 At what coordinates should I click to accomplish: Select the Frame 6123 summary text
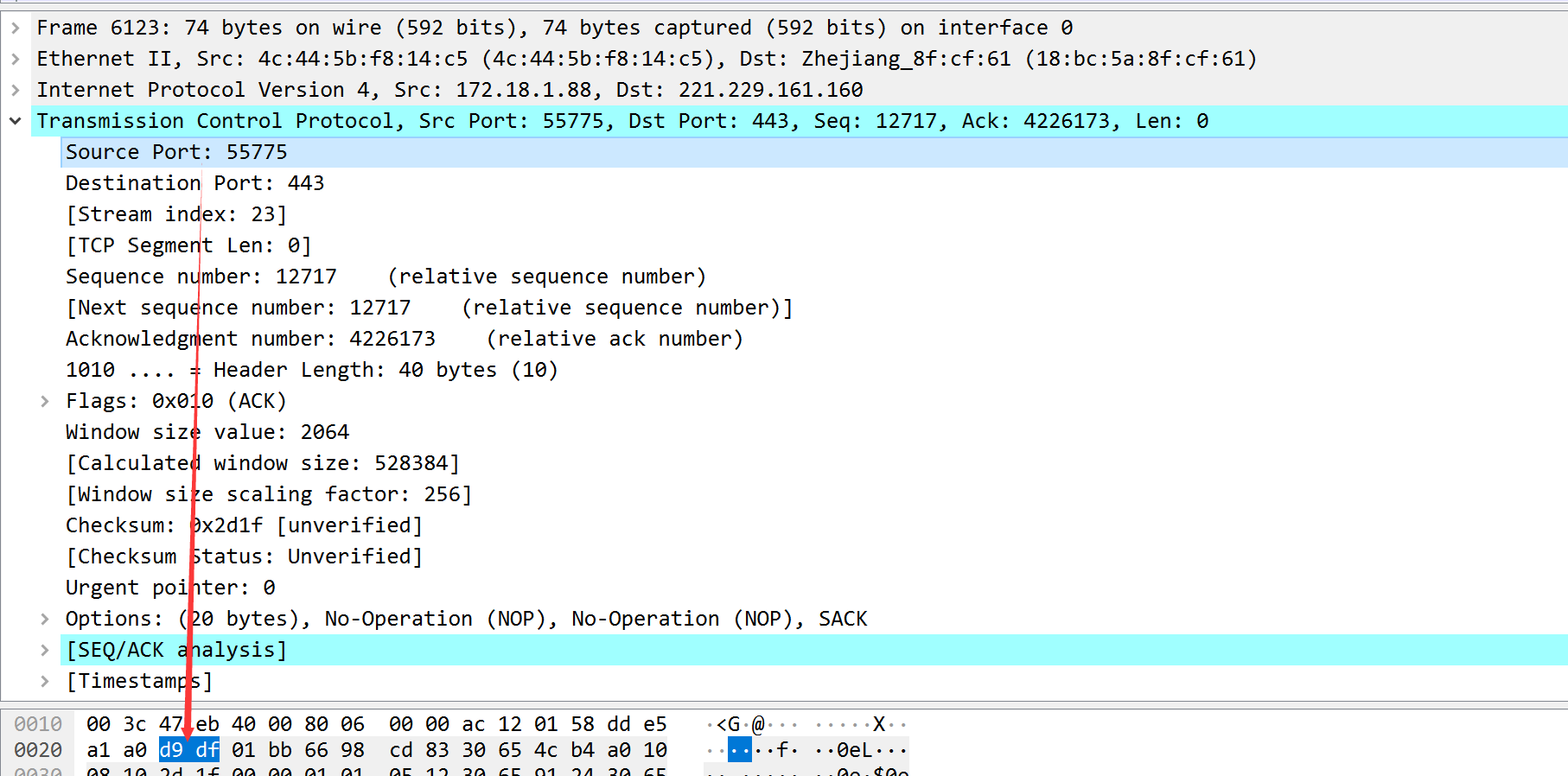coord(555,28)
